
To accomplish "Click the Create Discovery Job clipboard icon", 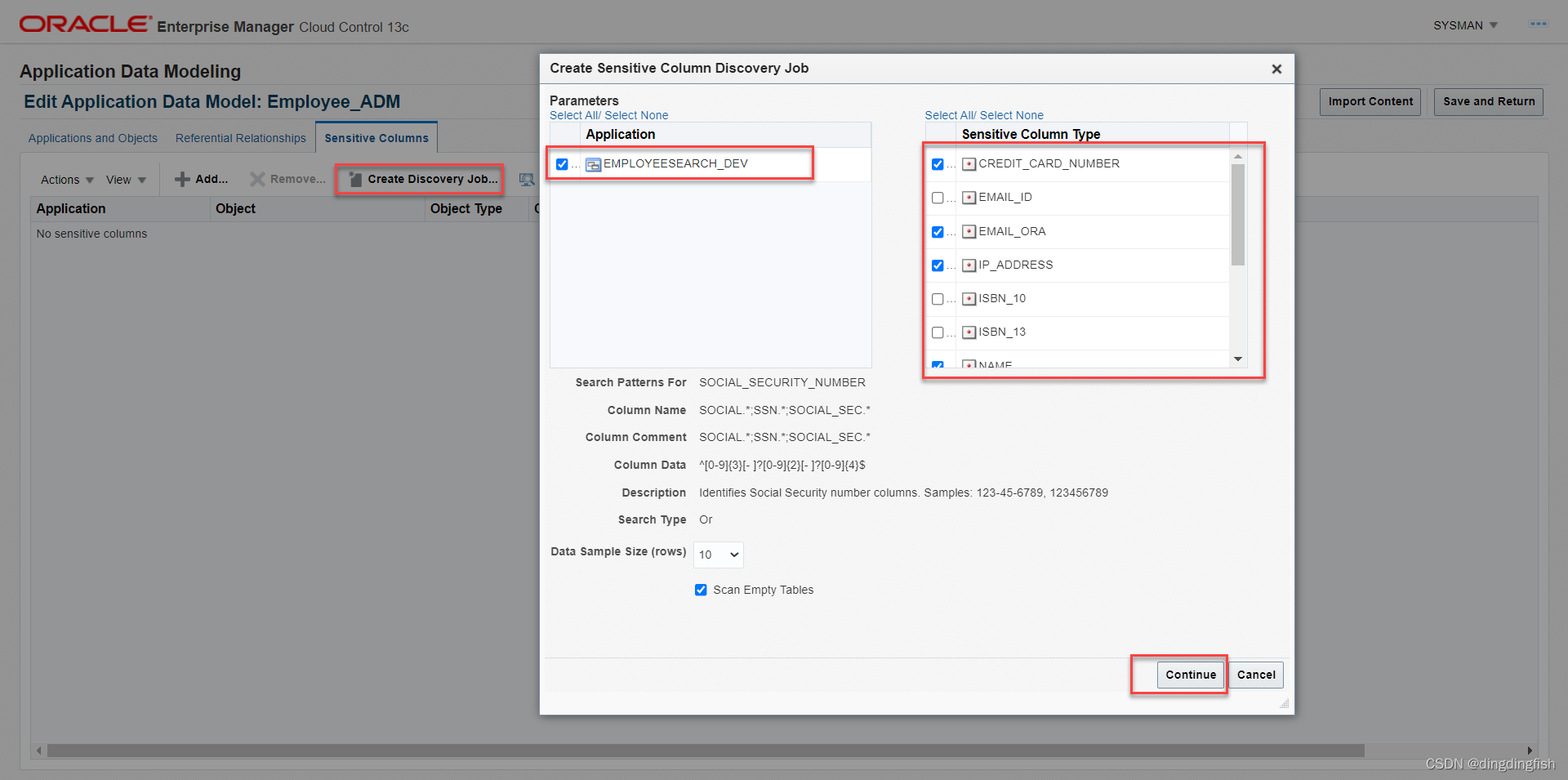I will [x=355, y=179].
